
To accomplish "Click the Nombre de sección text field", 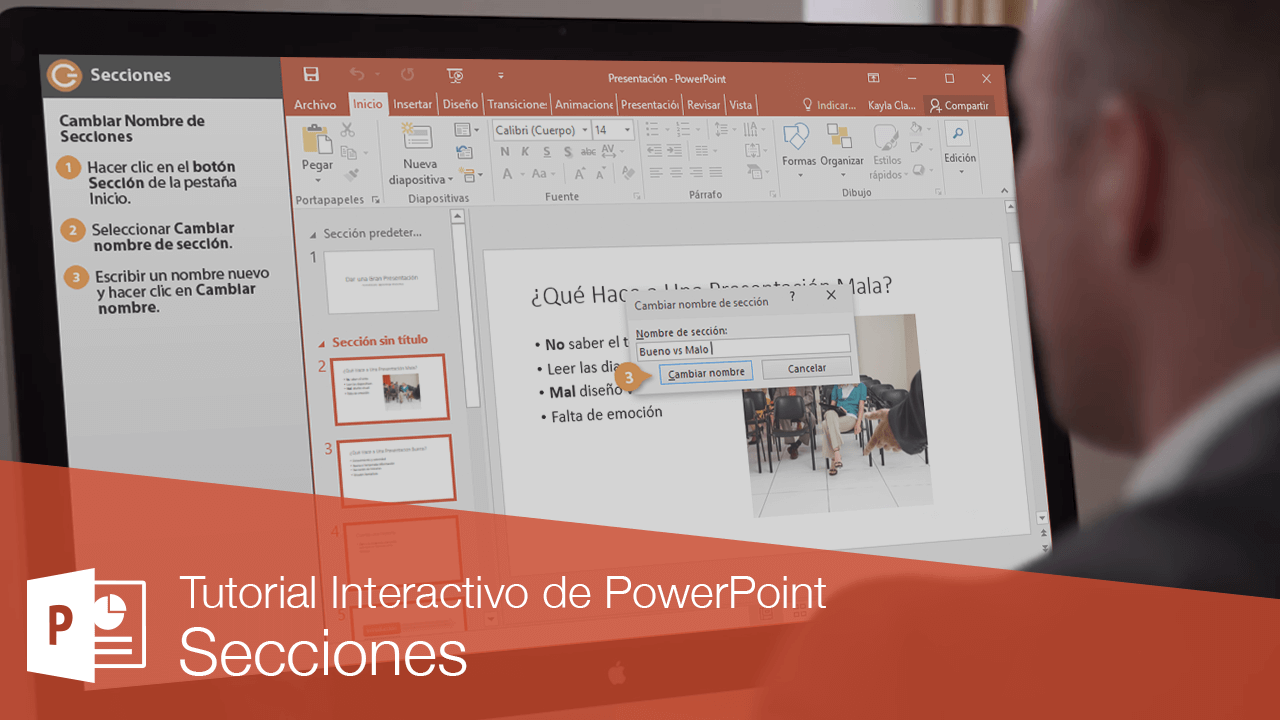I will click(743, 346).
